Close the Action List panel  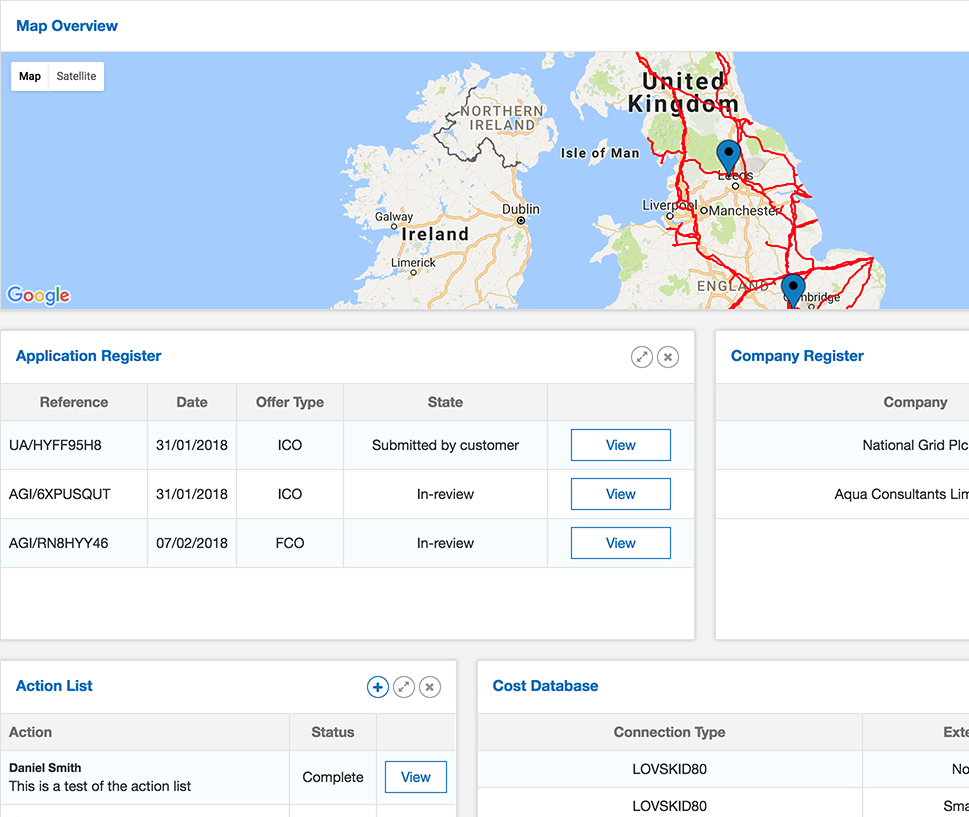pos(430,687)
